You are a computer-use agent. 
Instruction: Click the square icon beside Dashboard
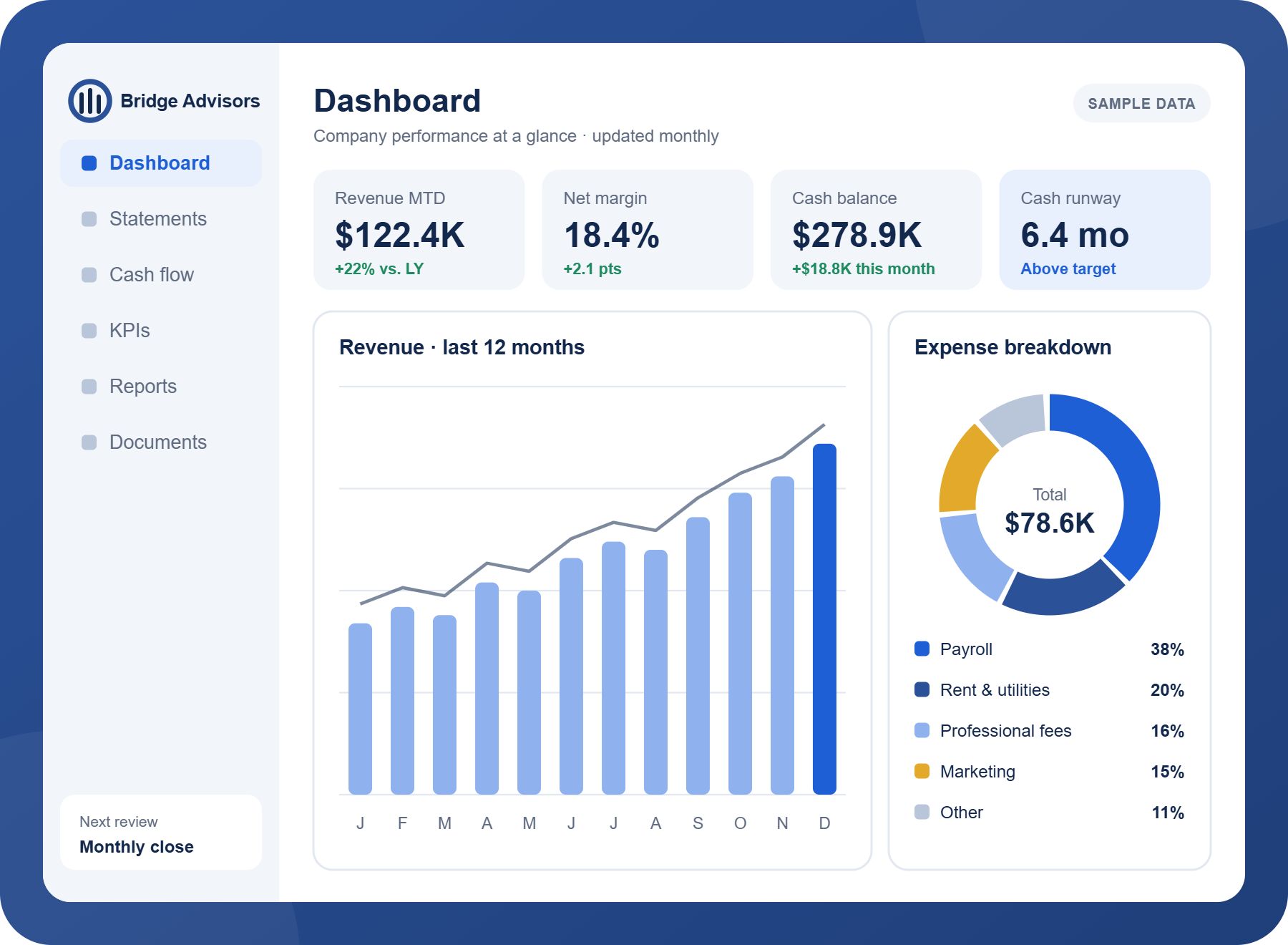point(89,163)
